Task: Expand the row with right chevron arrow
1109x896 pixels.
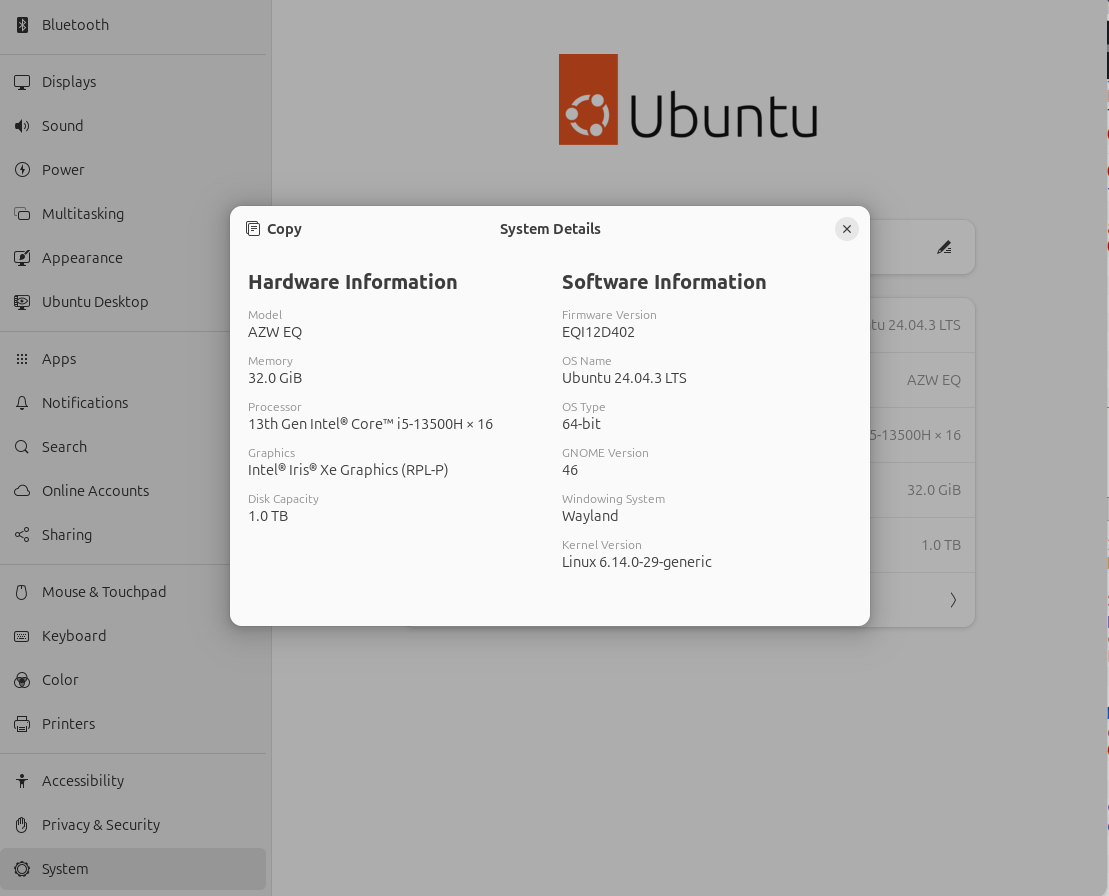Action: pyautogui.click(x=952, y=600)
